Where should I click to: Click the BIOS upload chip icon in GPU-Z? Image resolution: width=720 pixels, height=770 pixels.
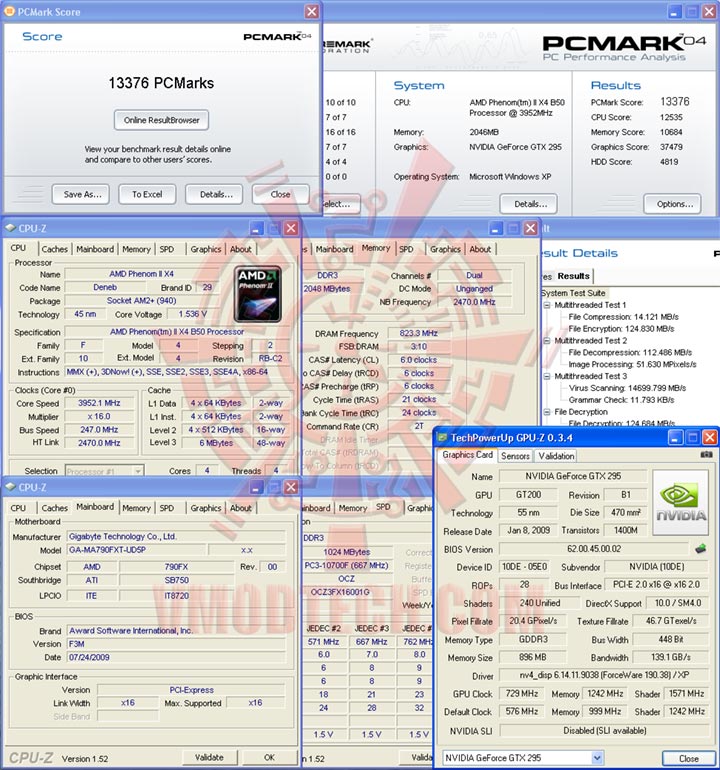[701, 549]
